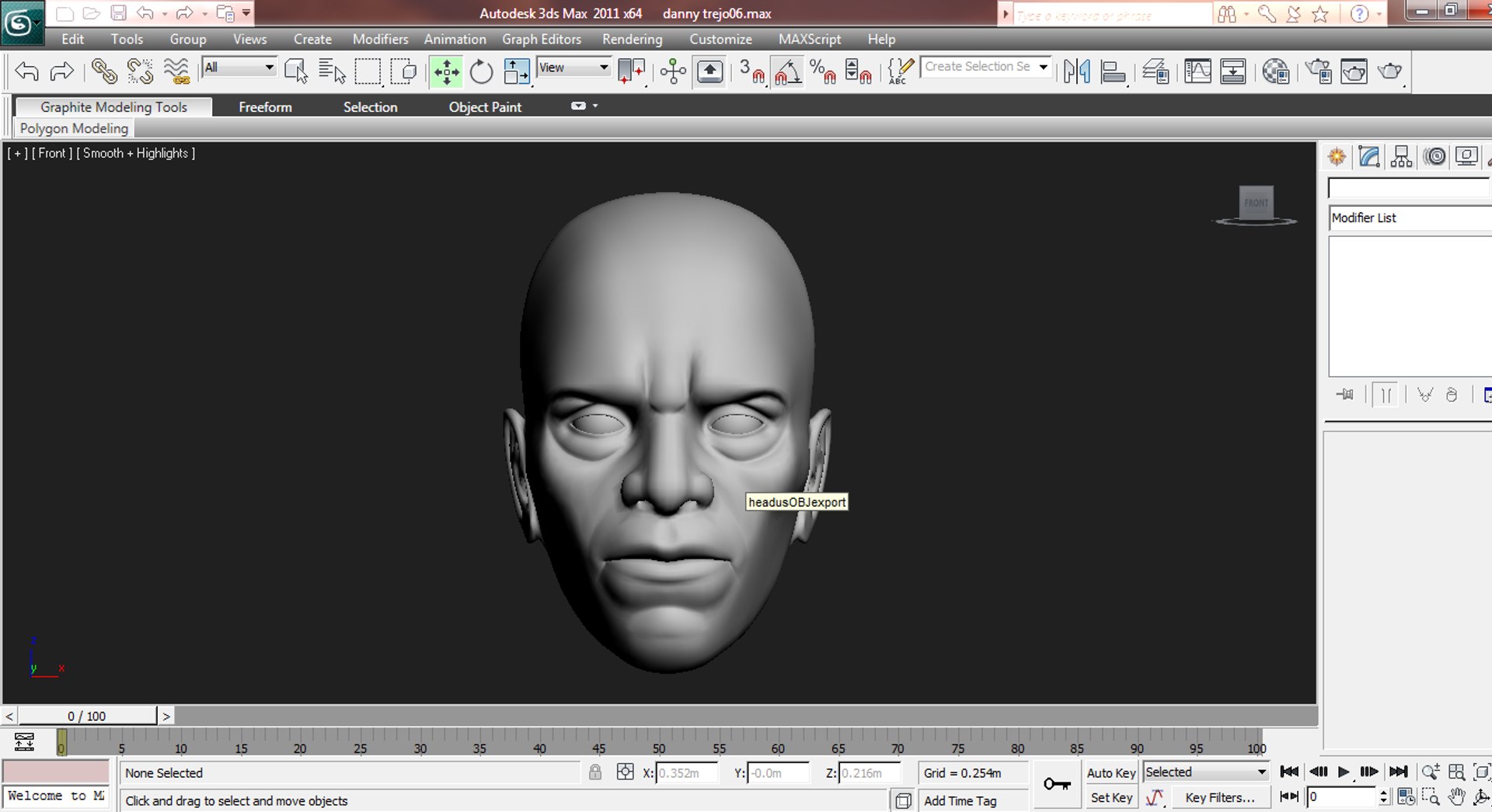The image size is (1492, 812).
Task: Activate Select and Move tool
Action: (446, 71)
